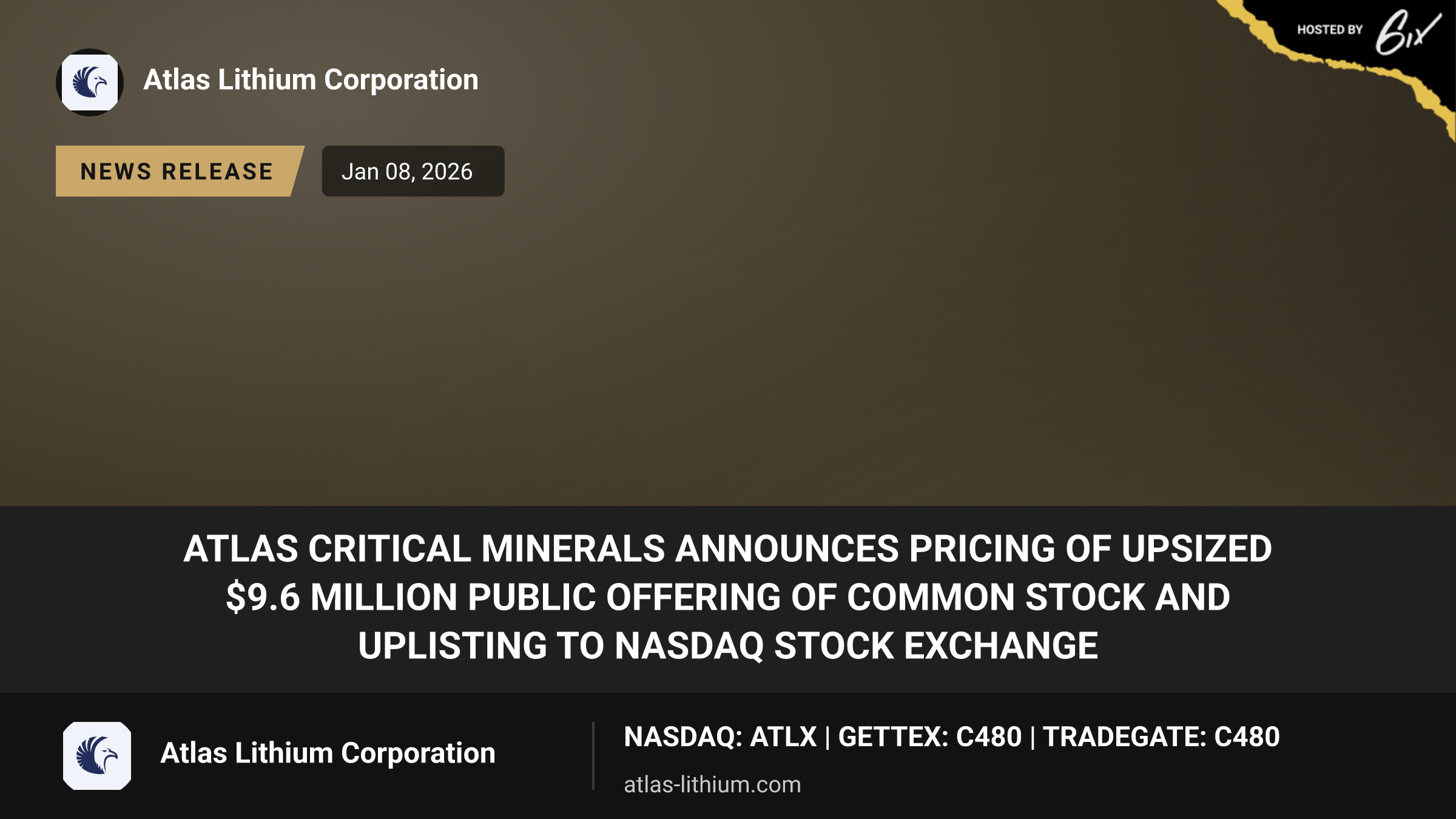Click the UPLISTING TO NASDAQ STOCK EXCHANGE line
Screen dimensions: 1456x819
(x=728, y=645)
